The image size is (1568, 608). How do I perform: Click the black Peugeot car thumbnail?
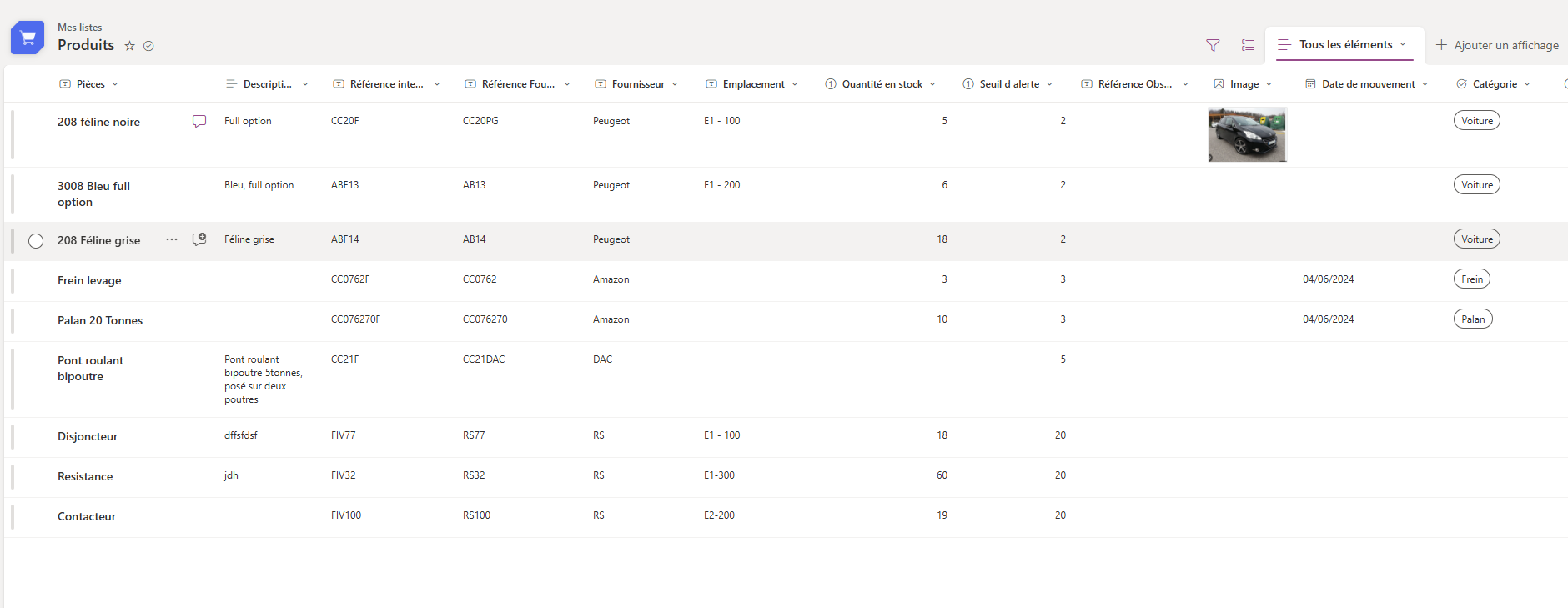[x=1247, y=134]
